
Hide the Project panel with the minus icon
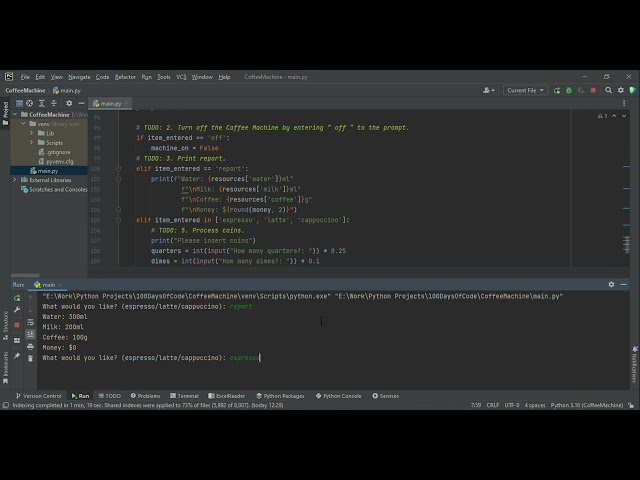click(81, 103)
